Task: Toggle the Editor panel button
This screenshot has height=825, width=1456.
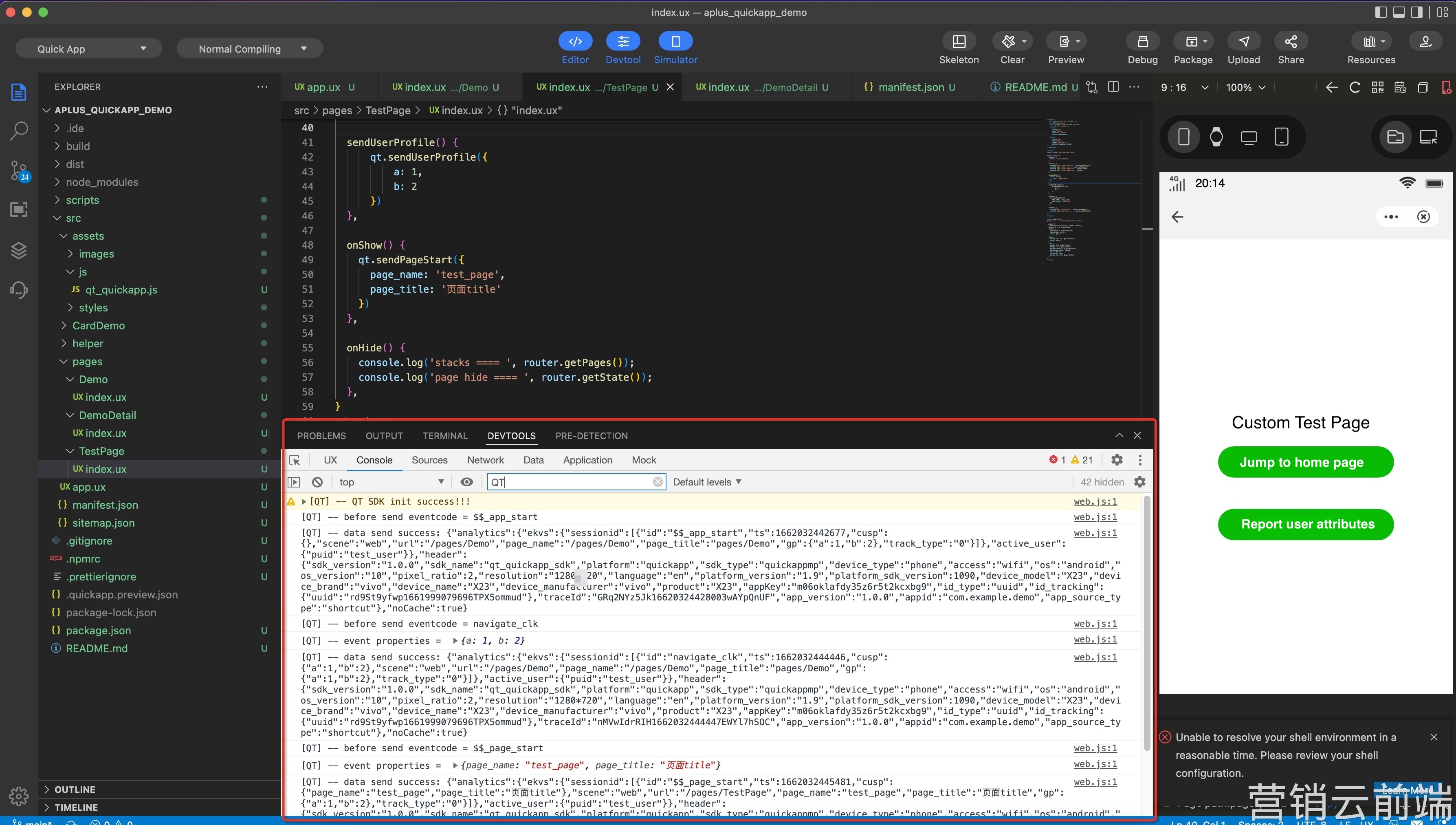Action: (575, 41)
